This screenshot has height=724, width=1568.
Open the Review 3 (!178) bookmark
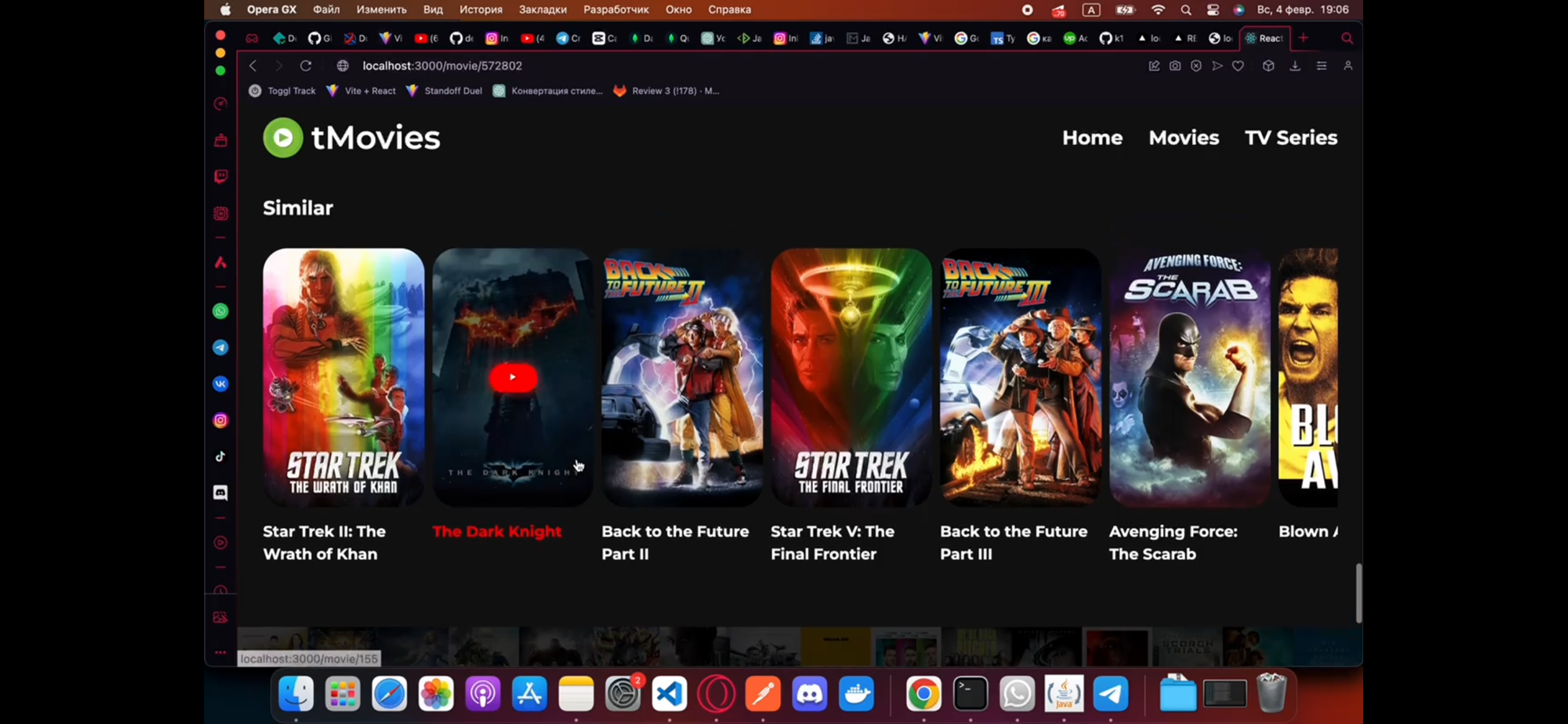[x=666, y=91]
